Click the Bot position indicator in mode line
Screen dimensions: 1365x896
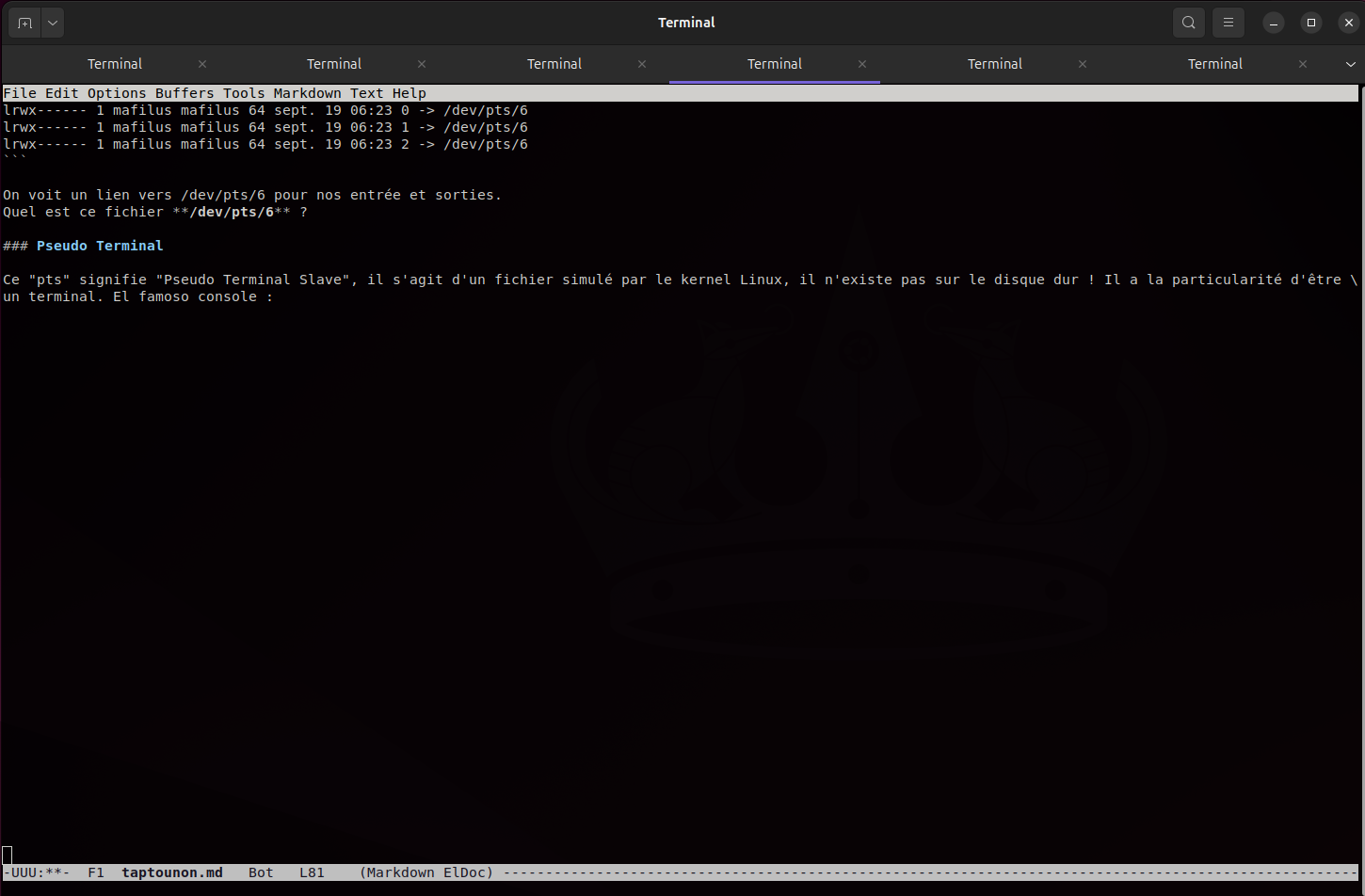pyautogui.click(x=261, y=872)
